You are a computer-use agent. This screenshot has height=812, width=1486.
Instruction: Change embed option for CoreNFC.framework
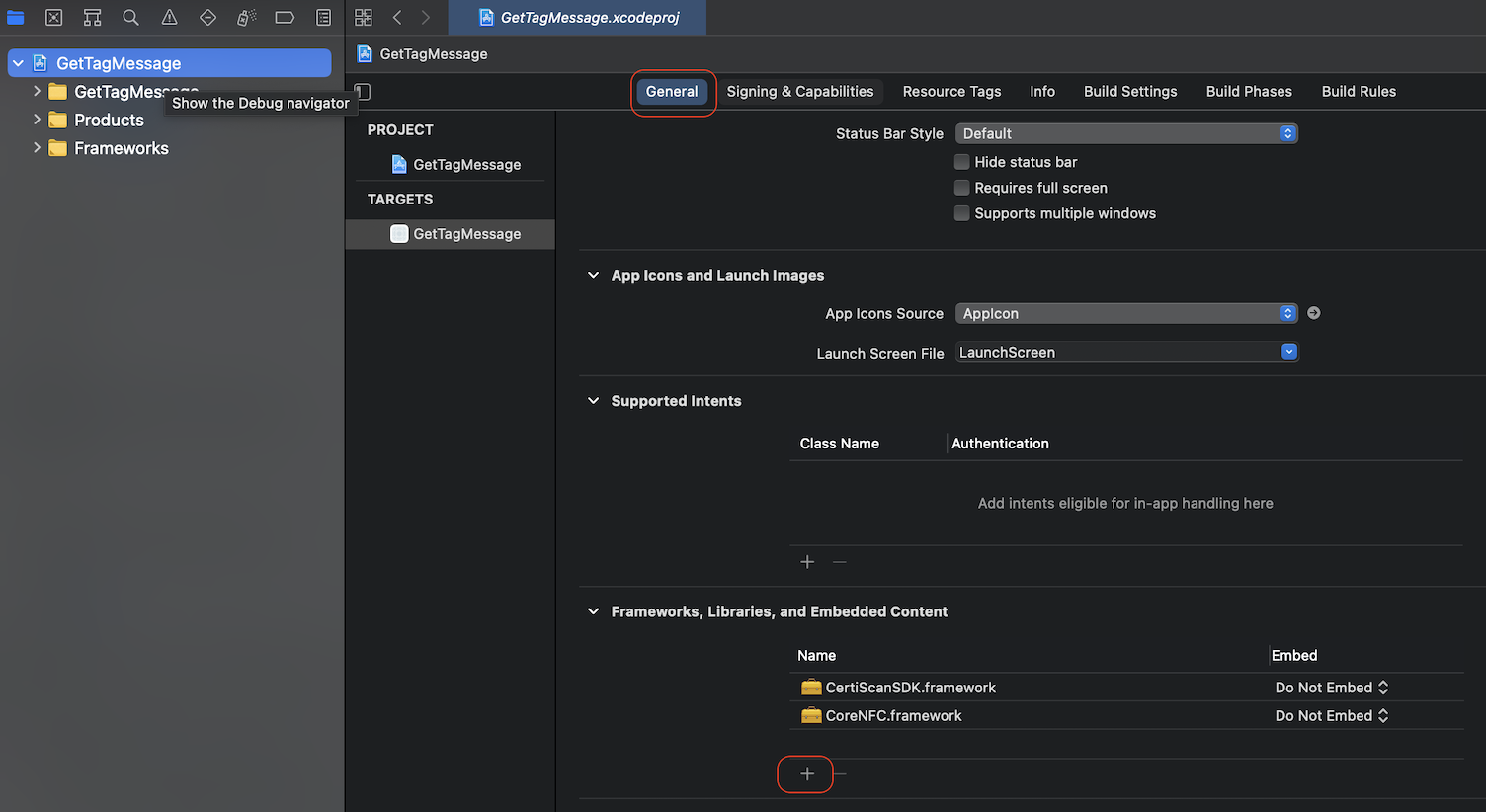click(x=1332, y=716)
